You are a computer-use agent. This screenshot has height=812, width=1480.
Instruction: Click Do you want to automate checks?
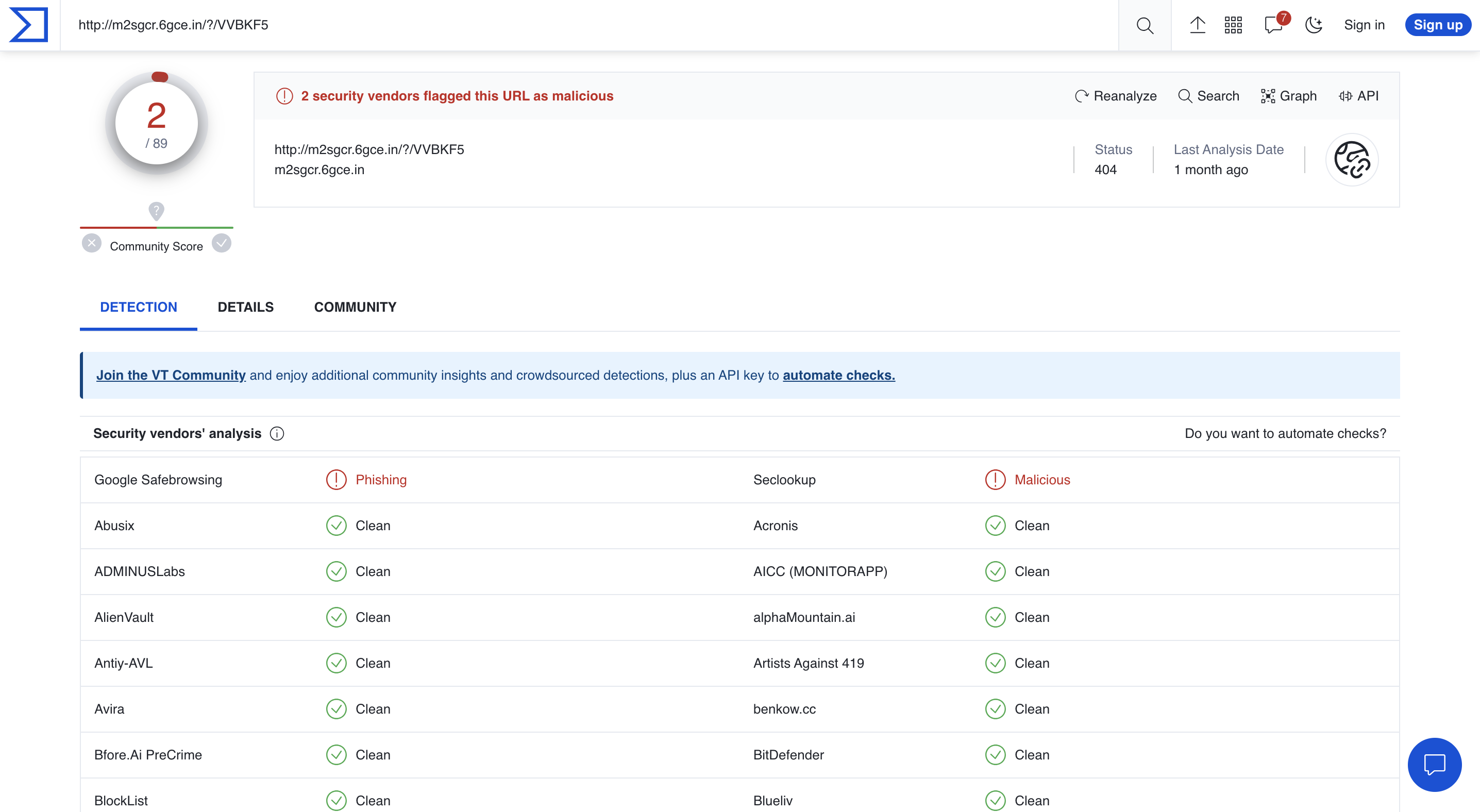pos(1285,433)
